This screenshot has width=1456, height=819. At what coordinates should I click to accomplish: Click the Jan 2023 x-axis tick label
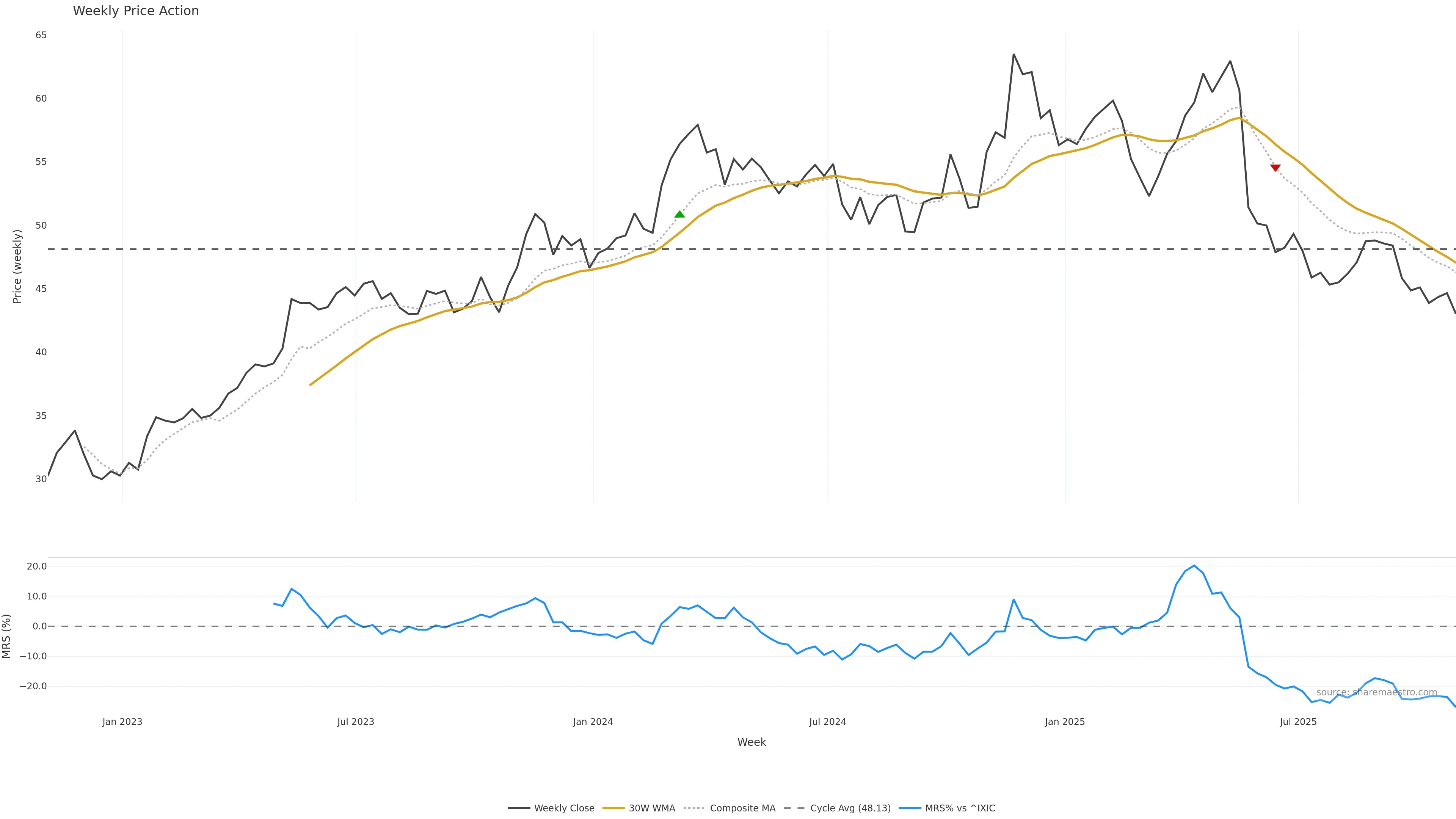point(122,722)
